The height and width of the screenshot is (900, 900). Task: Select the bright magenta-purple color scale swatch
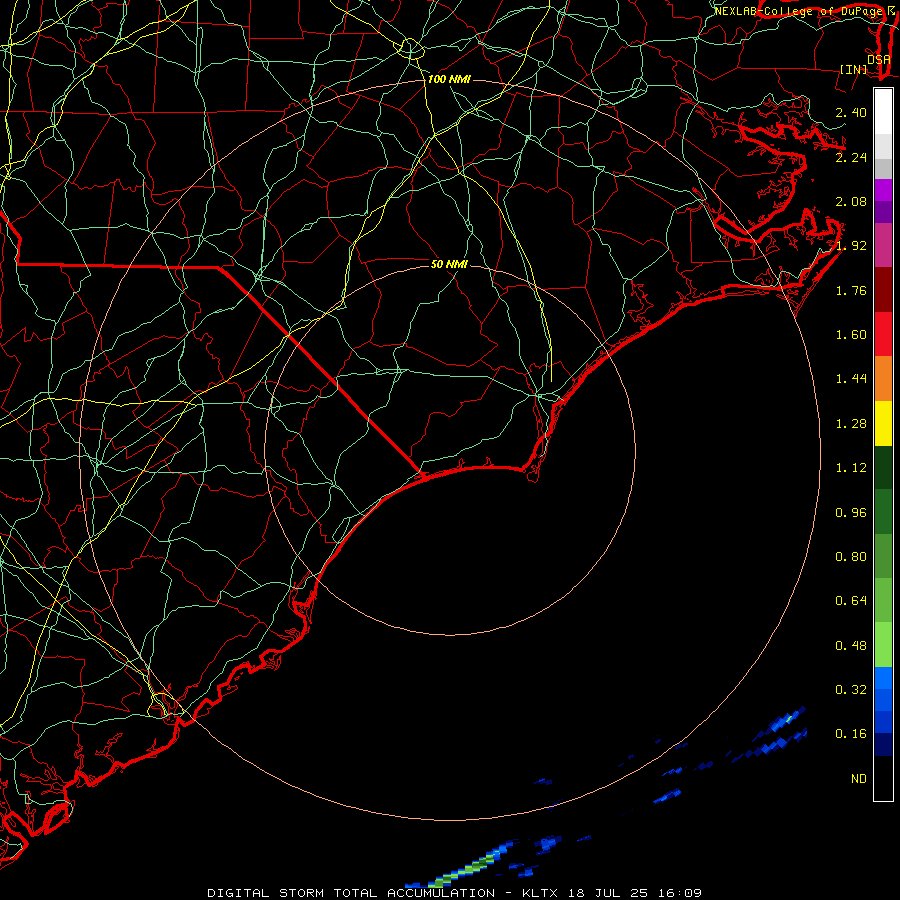click(883, 190)
